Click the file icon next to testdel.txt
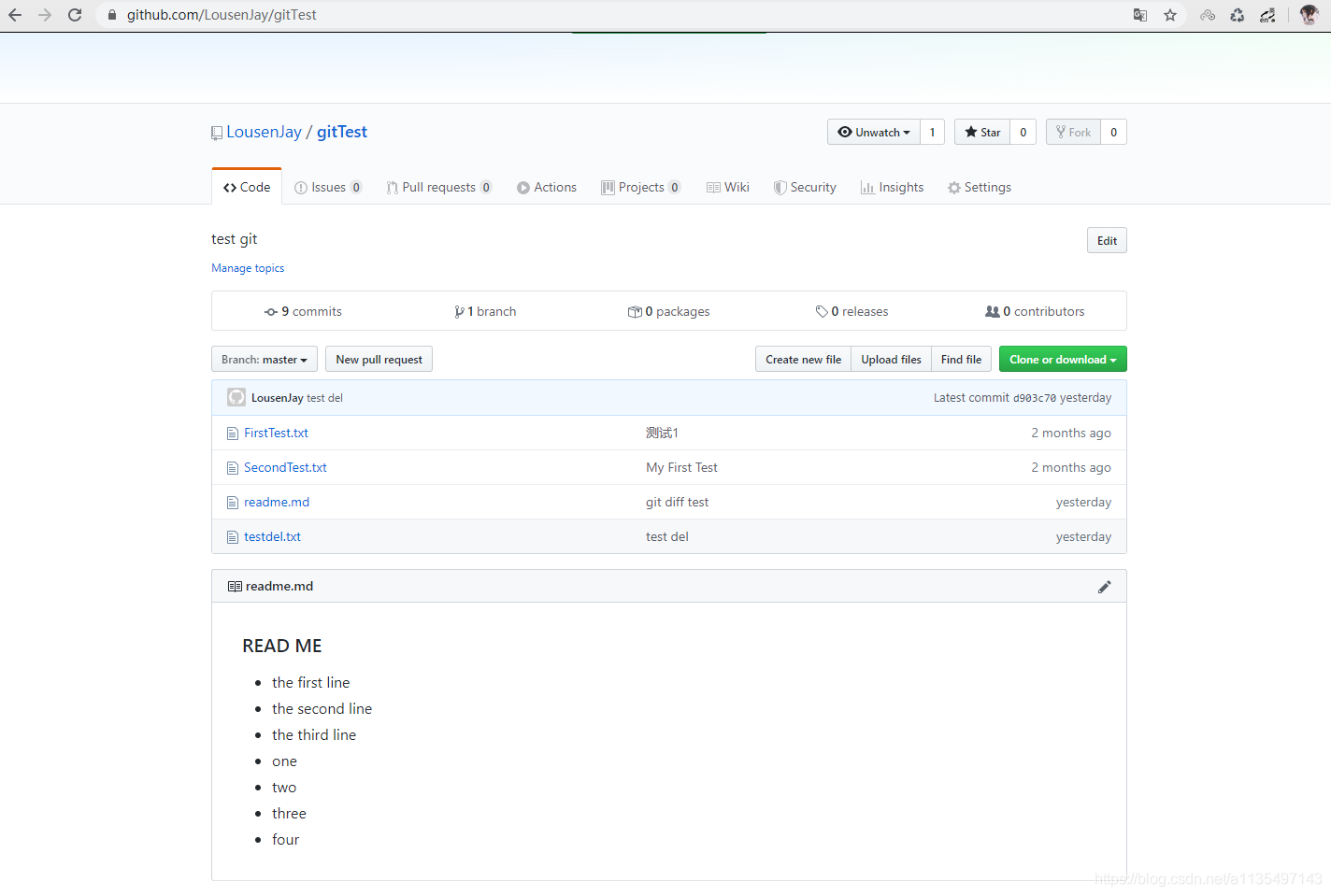The height and width of the screenshot is (896, 1331). [x=233, y=537]
